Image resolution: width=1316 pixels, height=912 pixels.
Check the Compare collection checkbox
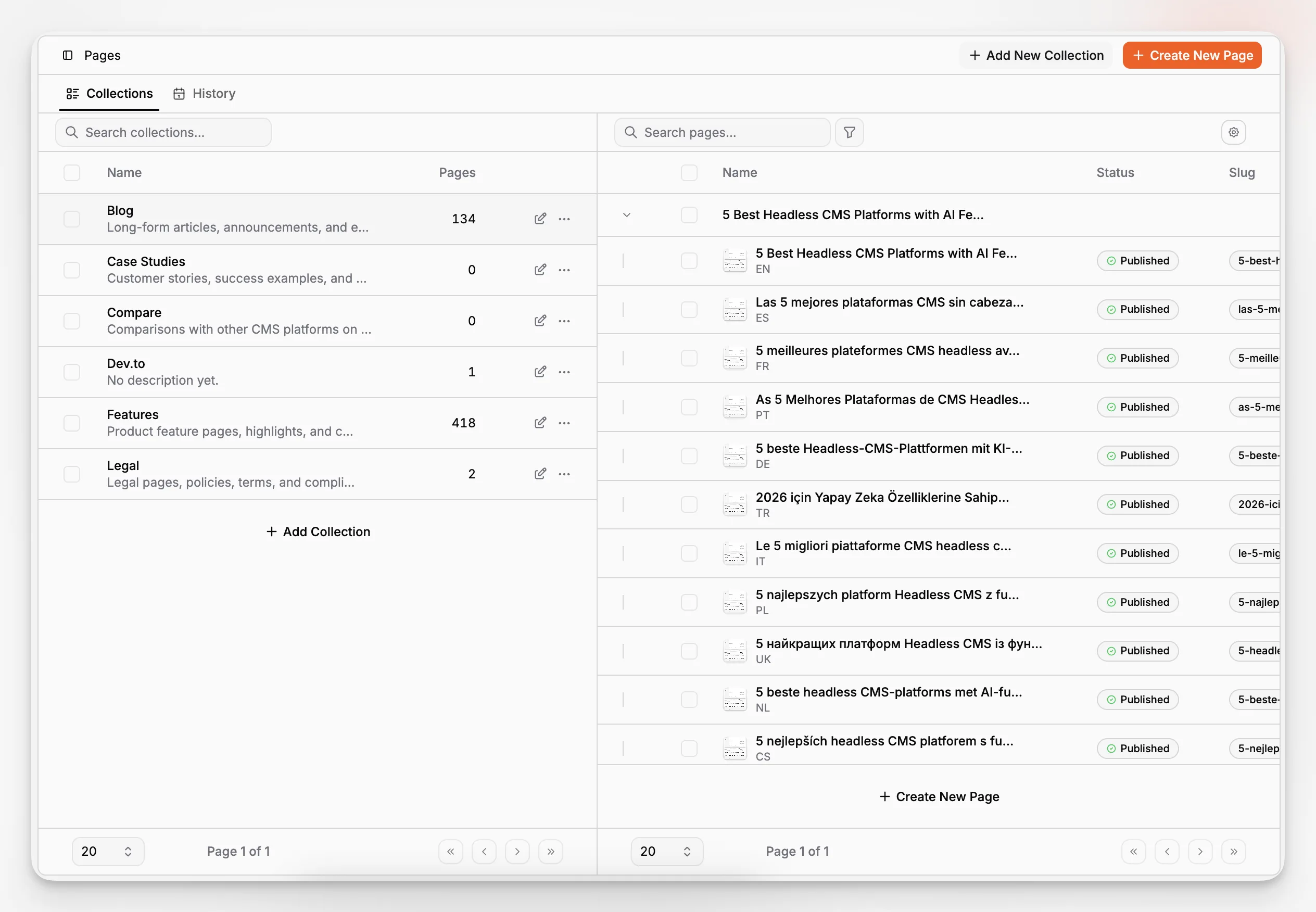pos(72,321)
